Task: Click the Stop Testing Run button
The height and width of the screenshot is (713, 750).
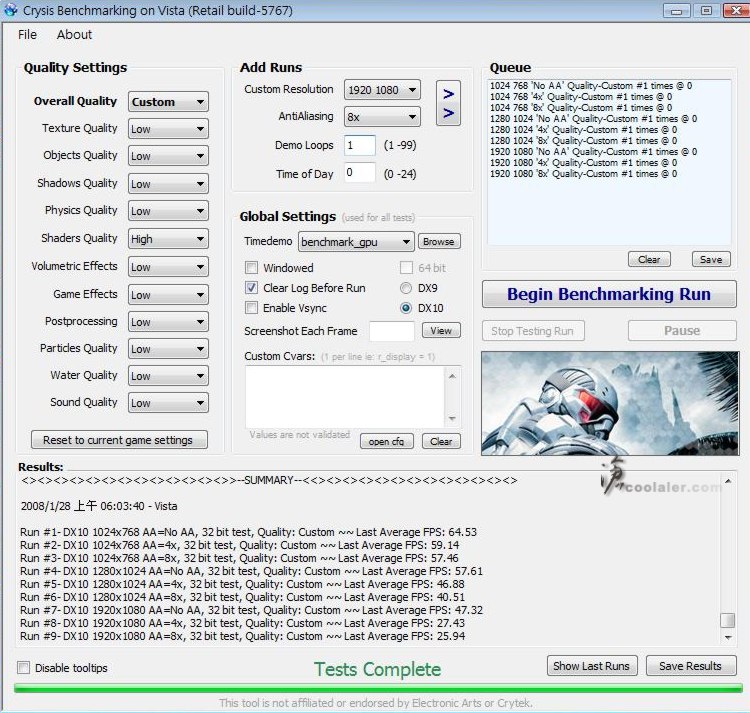Action: click(x=533, y=331)
